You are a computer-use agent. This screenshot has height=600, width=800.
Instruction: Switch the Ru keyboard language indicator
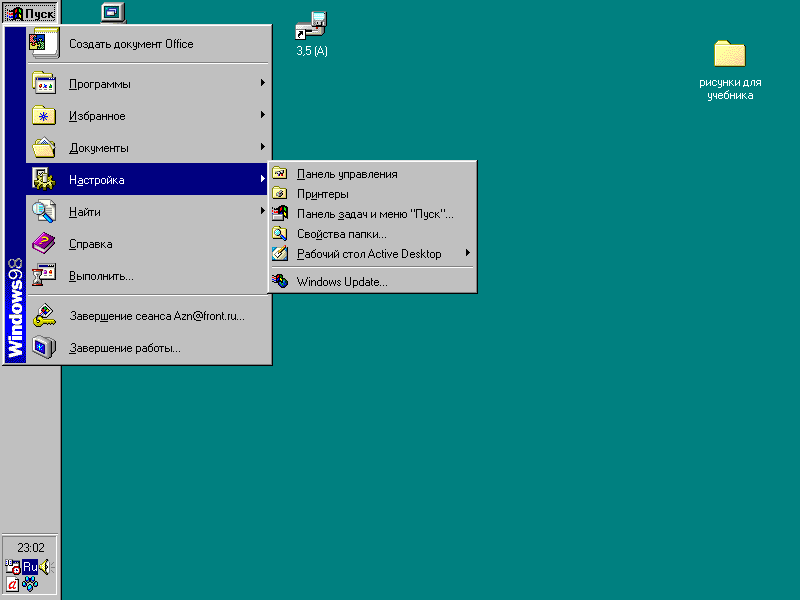click(x=30, y=566)
